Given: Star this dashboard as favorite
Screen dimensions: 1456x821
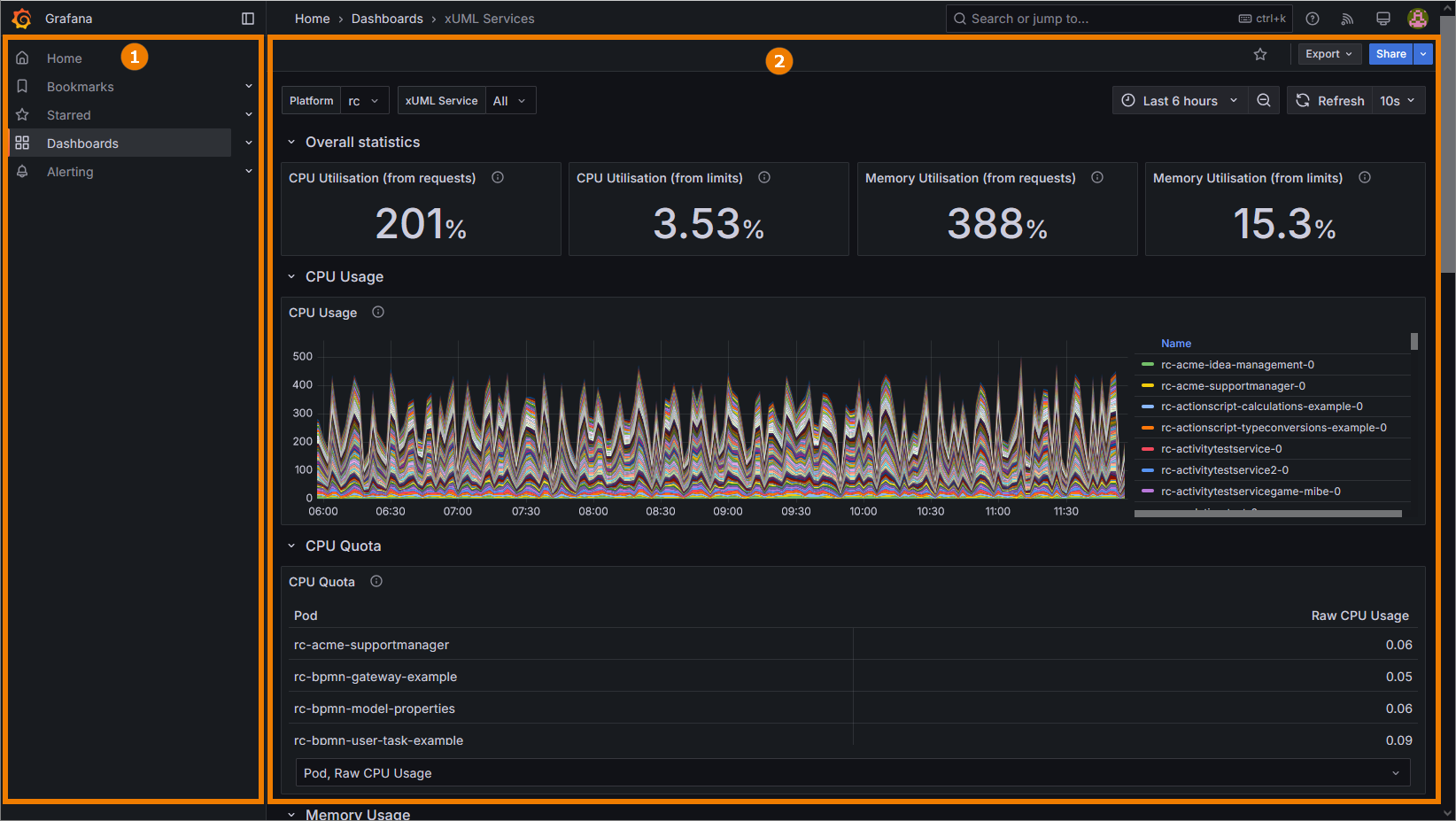Looking at the screenshot, I should pyautogui.click(x=1260, y=54).
